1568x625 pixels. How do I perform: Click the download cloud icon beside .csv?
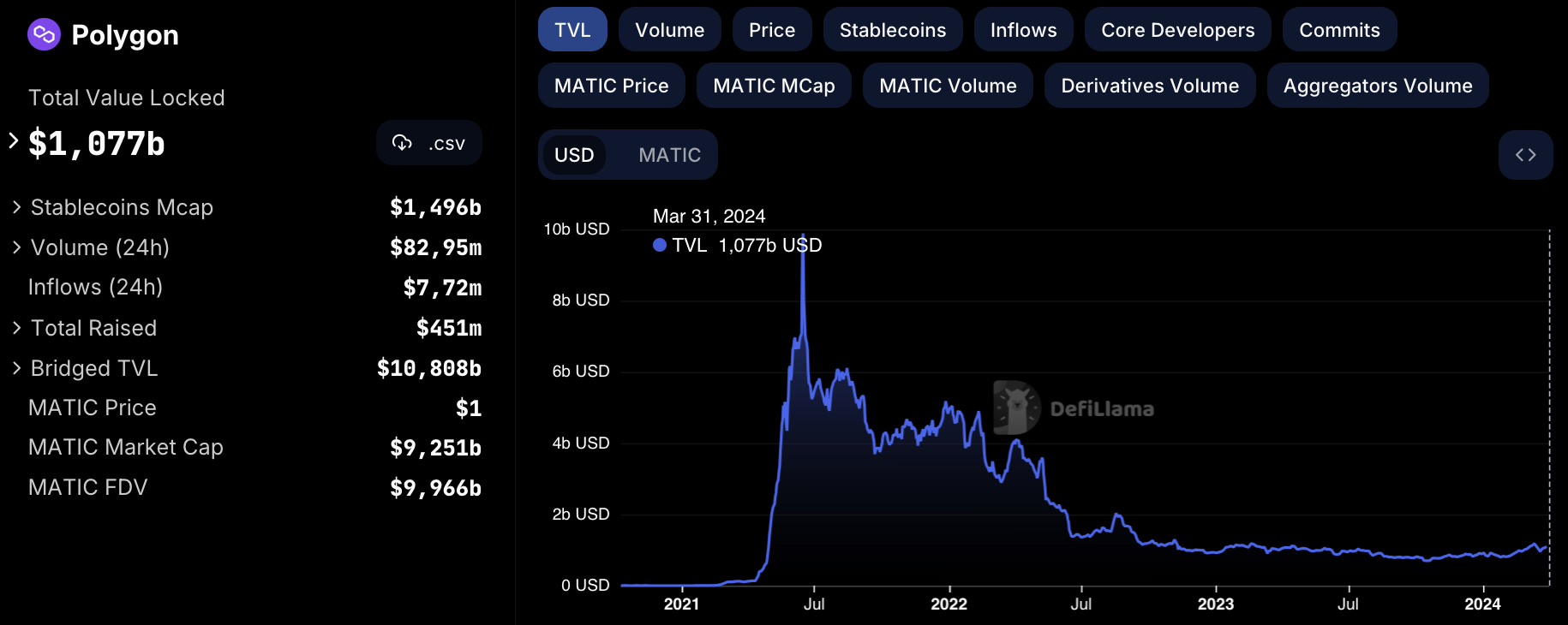click(402, 143)
